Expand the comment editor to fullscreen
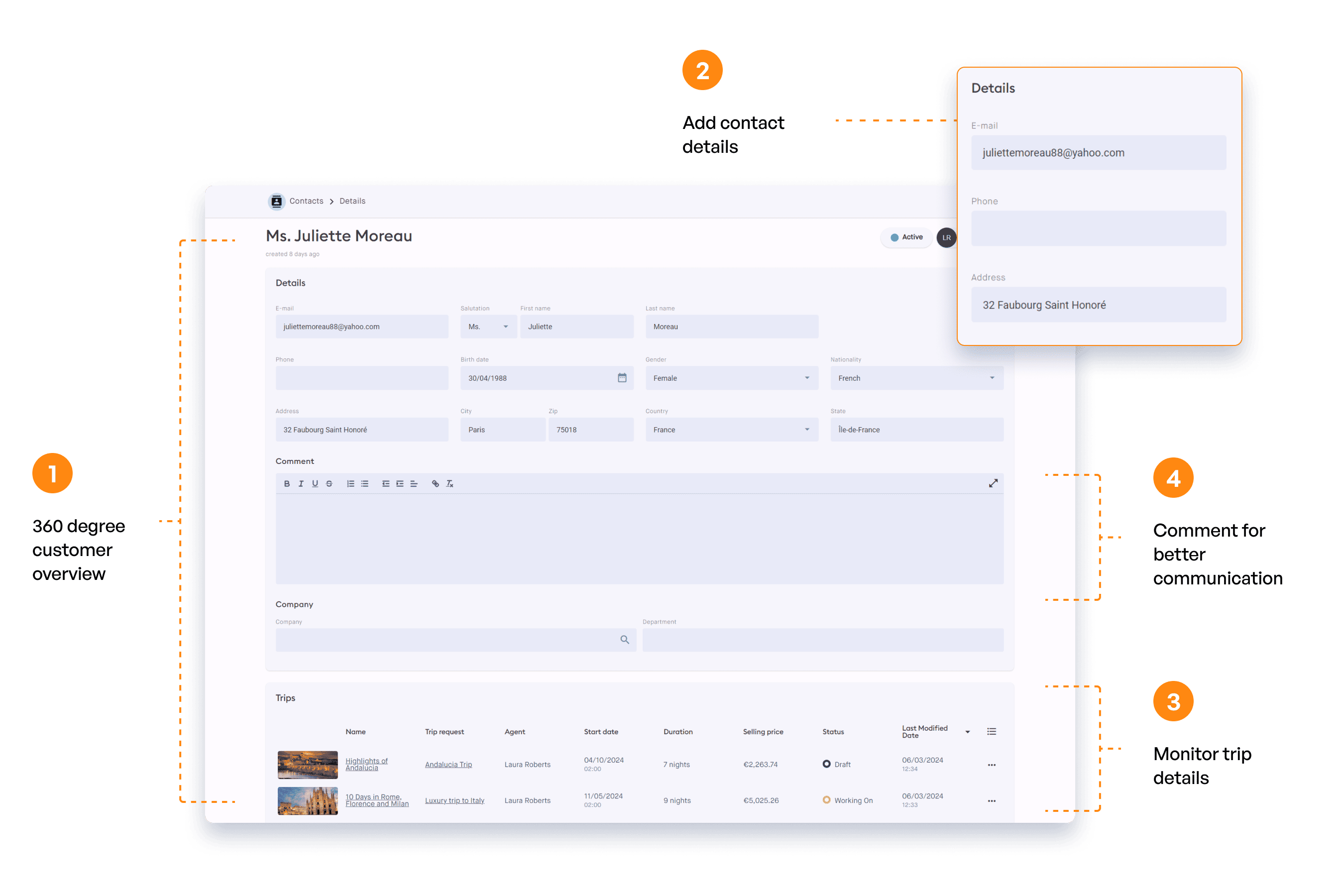This screenshot has height=896, width=1344. pos(993,482)
